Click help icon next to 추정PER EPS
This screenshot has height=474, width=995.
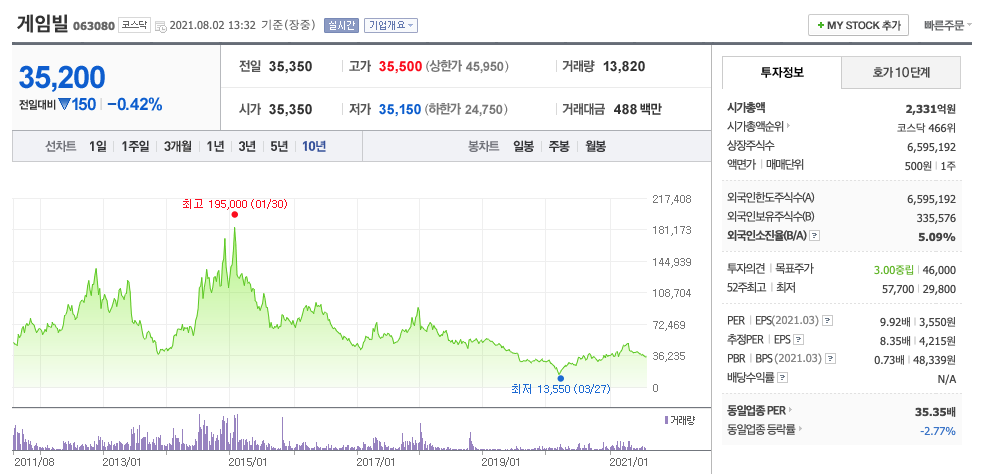[799, 340]
